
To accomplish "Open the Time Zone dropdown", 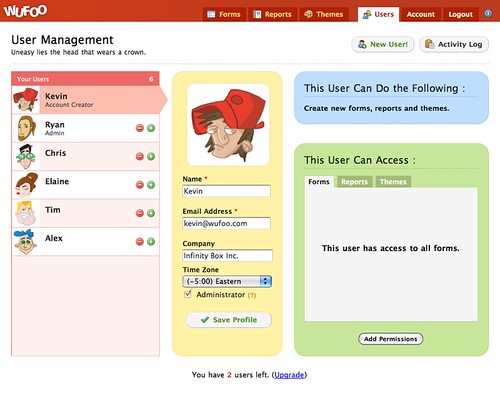I will pyautogui.click(x=227, y=281).
